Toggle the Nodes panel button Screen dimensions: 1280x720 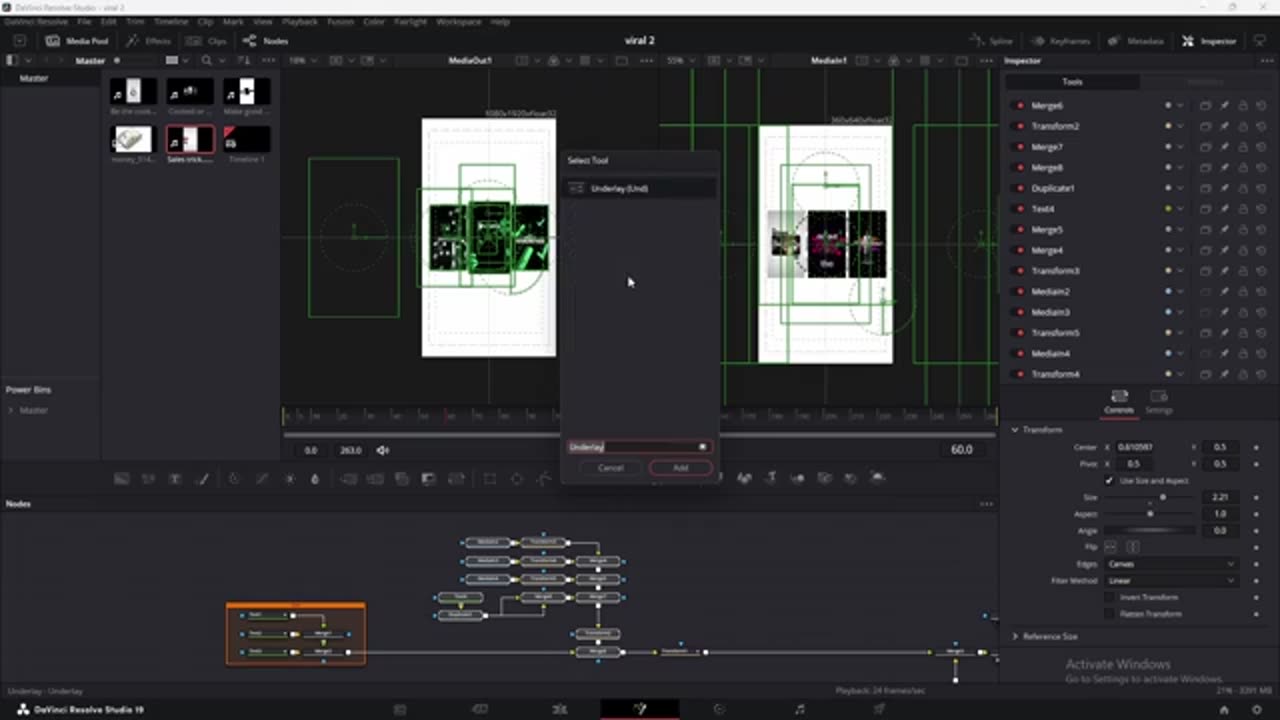(x=265, y=41)
